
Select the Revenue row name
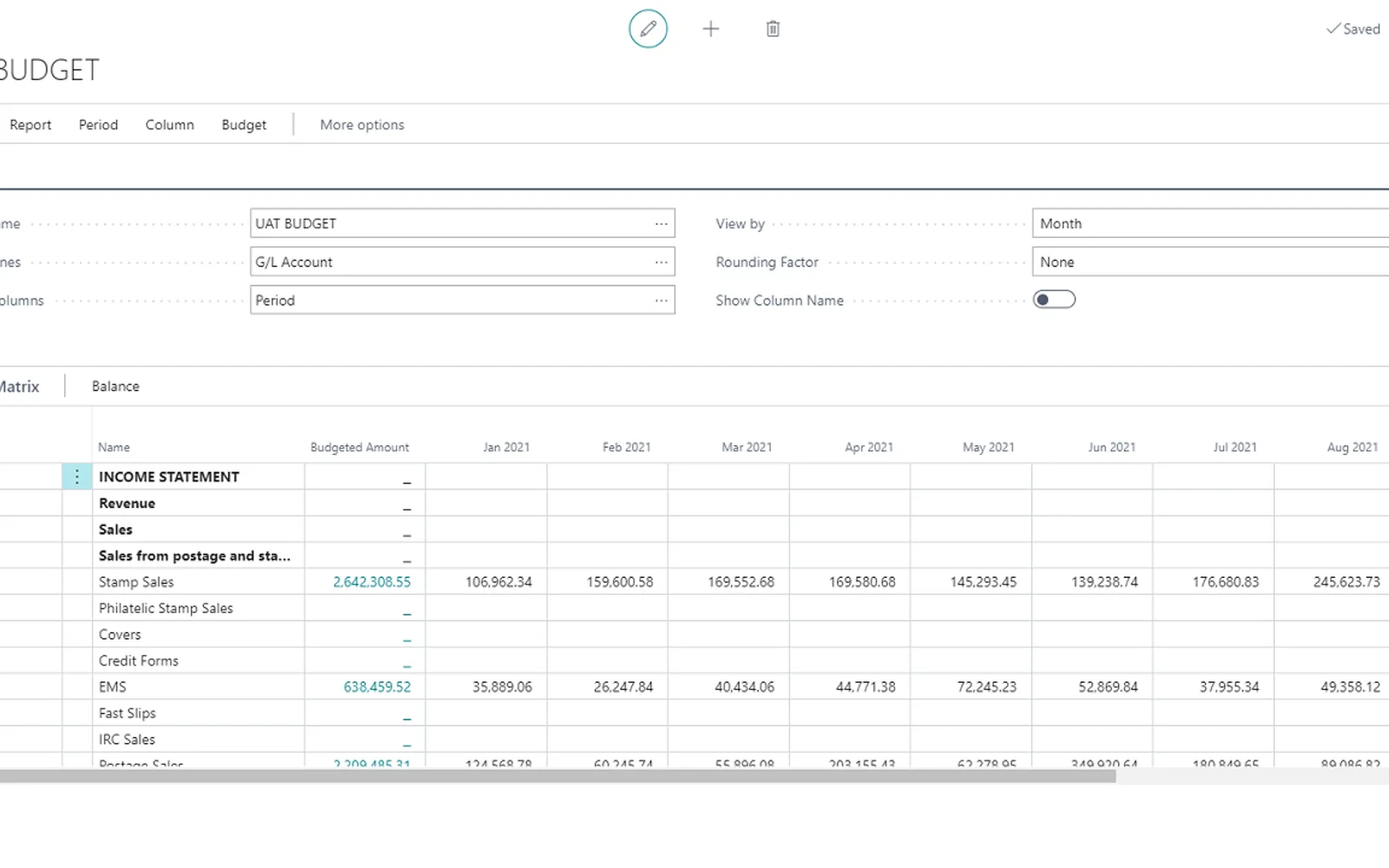pos(127,503)
